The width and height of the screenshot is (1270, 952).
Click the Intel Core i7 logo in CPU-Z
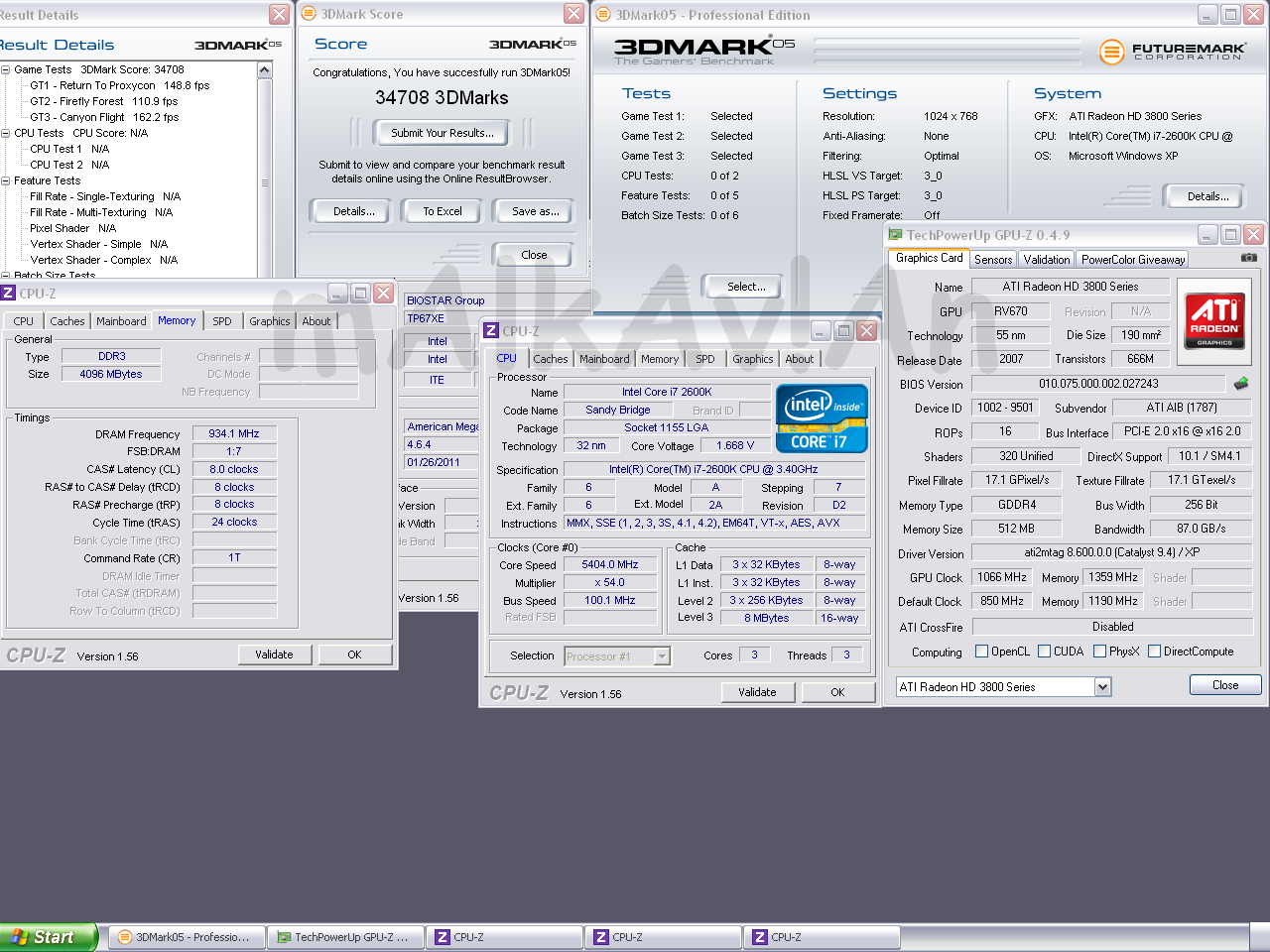coord(822,418)
